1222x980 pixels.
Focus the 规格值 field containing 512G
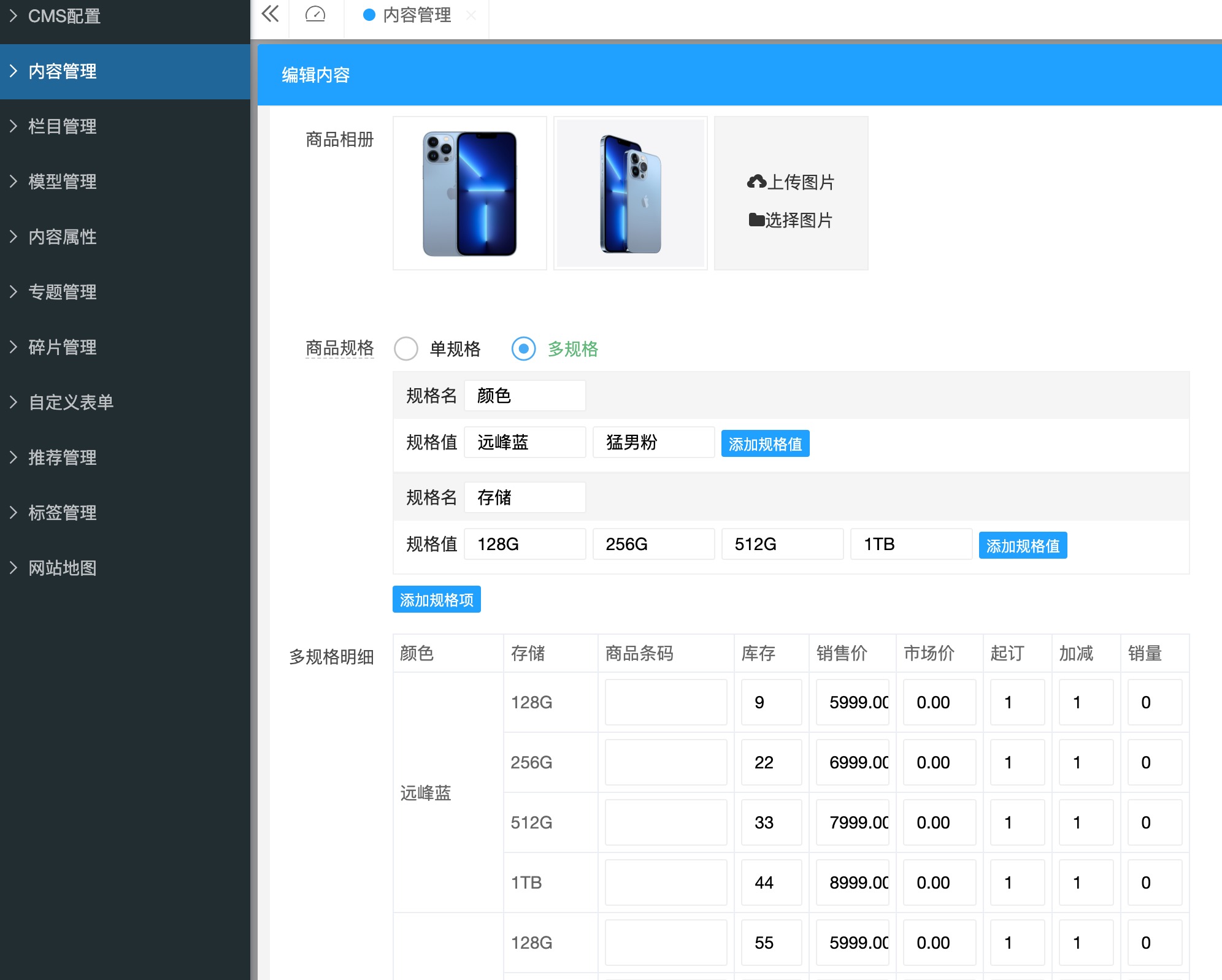pyautogui.click(x=783, y=544)
